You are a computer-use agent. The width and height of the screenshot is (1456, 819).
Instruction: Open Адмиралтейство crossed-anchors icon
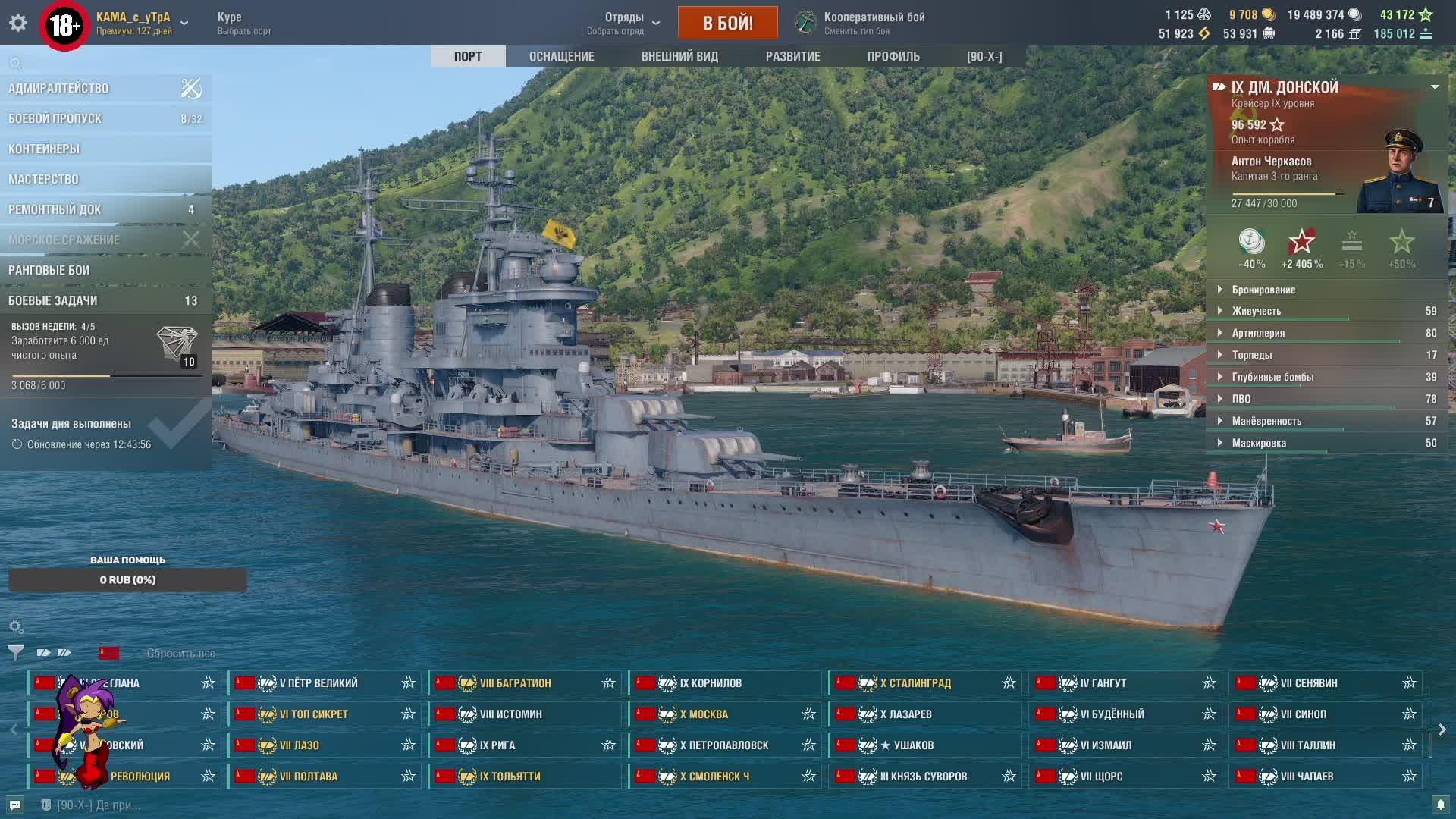point(191,88)
